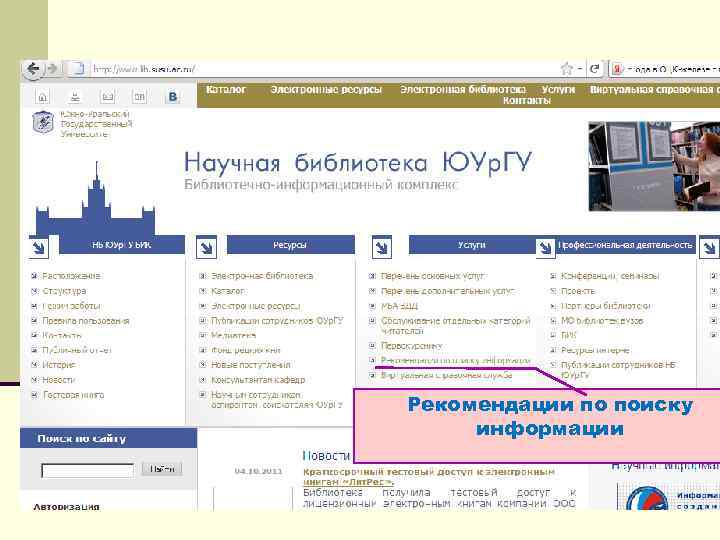The image size is (720, 540).
Task: Click the bullet icon next to Медиатека
Action: pos(203,336)
